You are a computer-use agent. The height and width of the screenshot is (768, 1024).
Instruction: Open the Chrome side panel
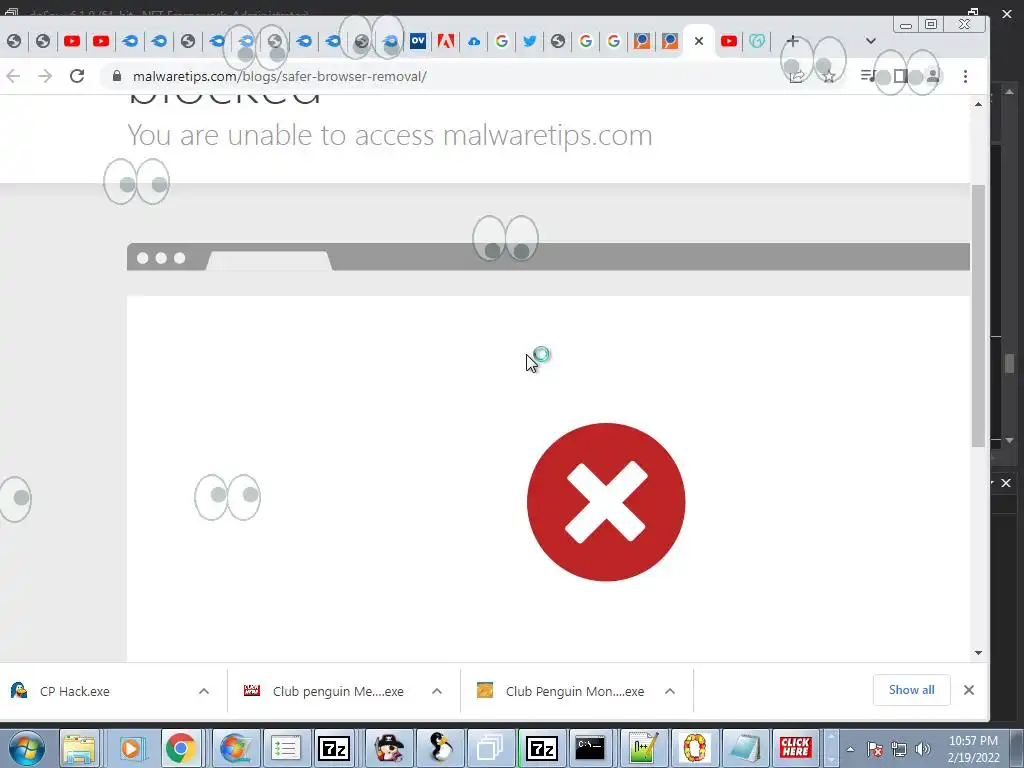[901, 76]
